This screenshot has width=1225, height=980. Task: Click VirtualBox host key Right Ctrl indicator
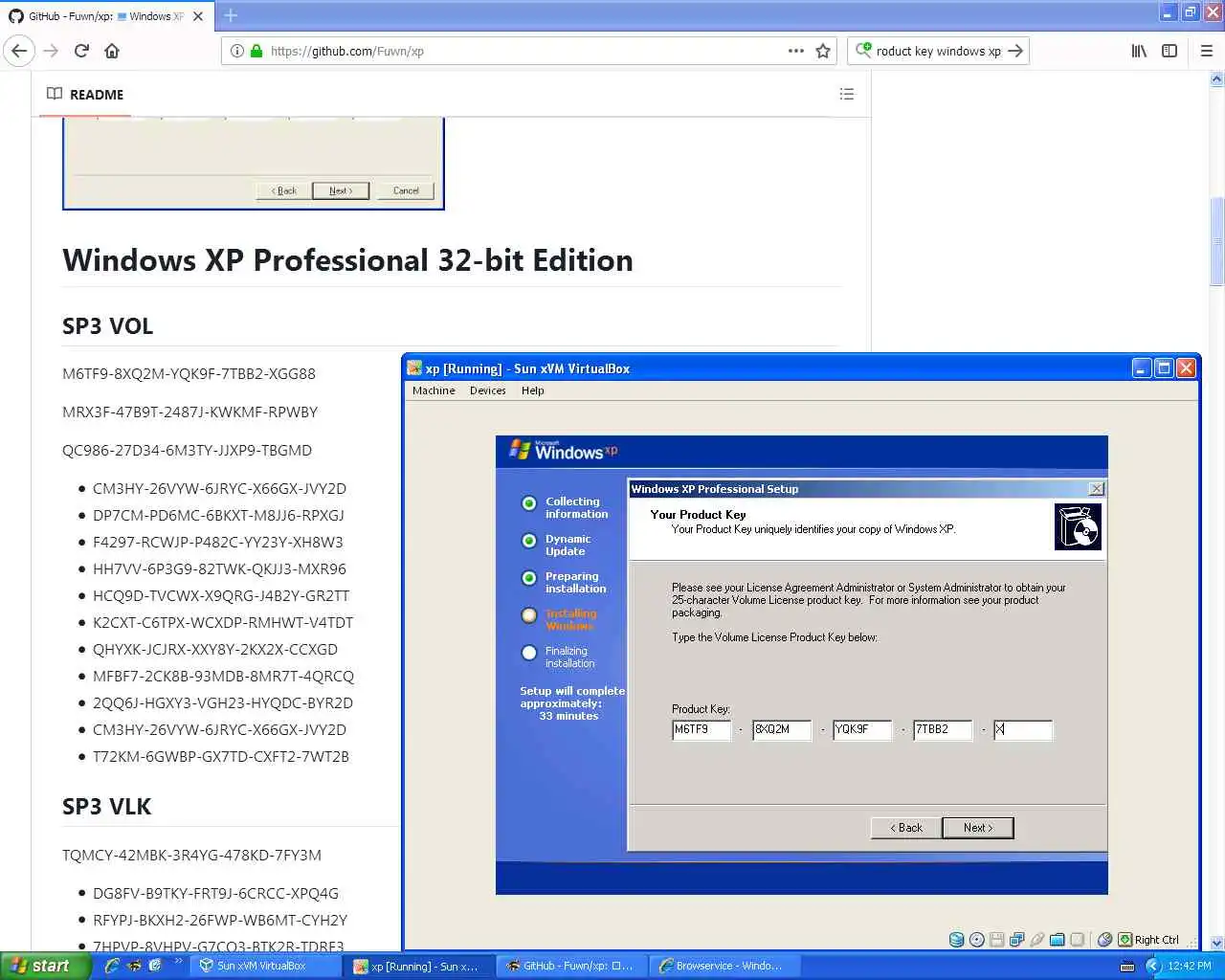tap(1149, 940)
